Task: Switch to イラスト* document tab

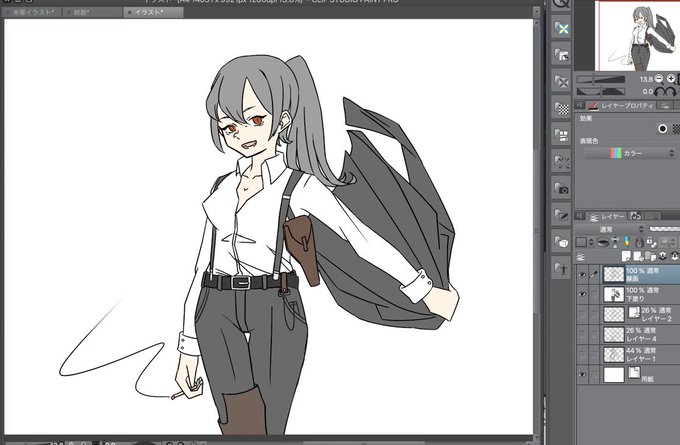Action: point(154,13)
